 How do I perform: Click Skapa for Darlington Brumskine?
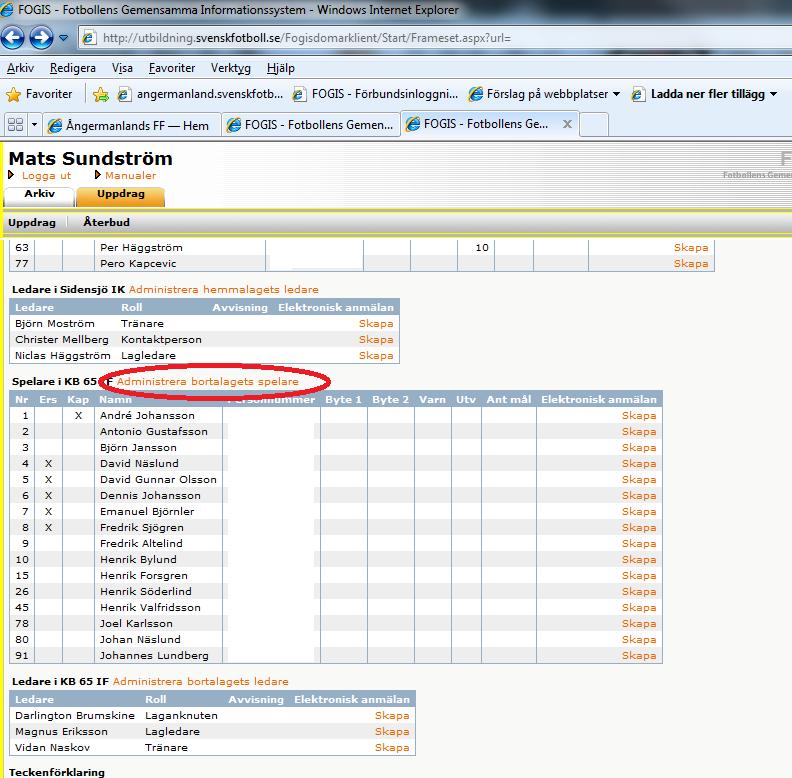tap(392, 715)
